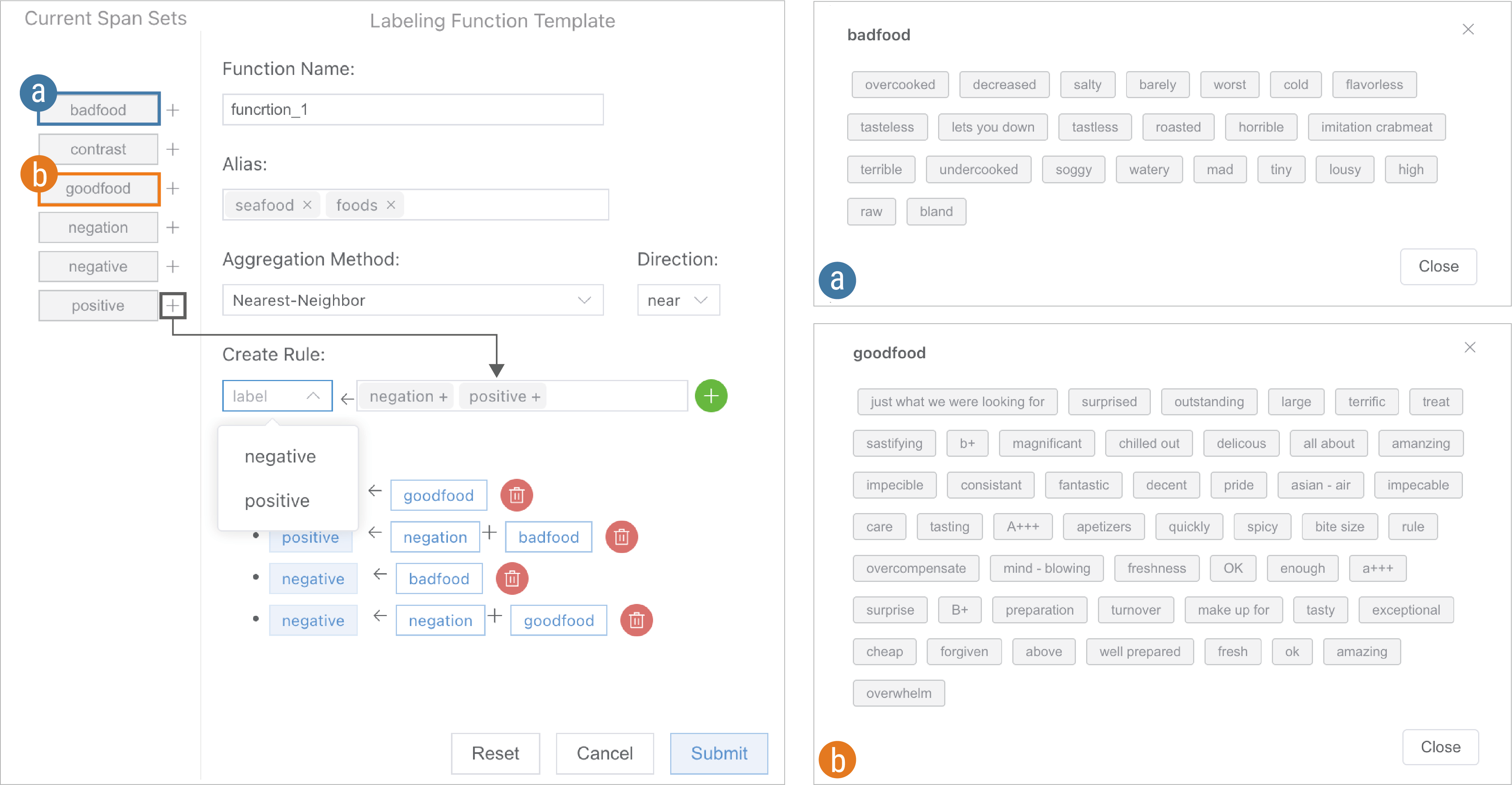Add the contrast span set via plus
The image size is (1512, 785).
[172, 149]
